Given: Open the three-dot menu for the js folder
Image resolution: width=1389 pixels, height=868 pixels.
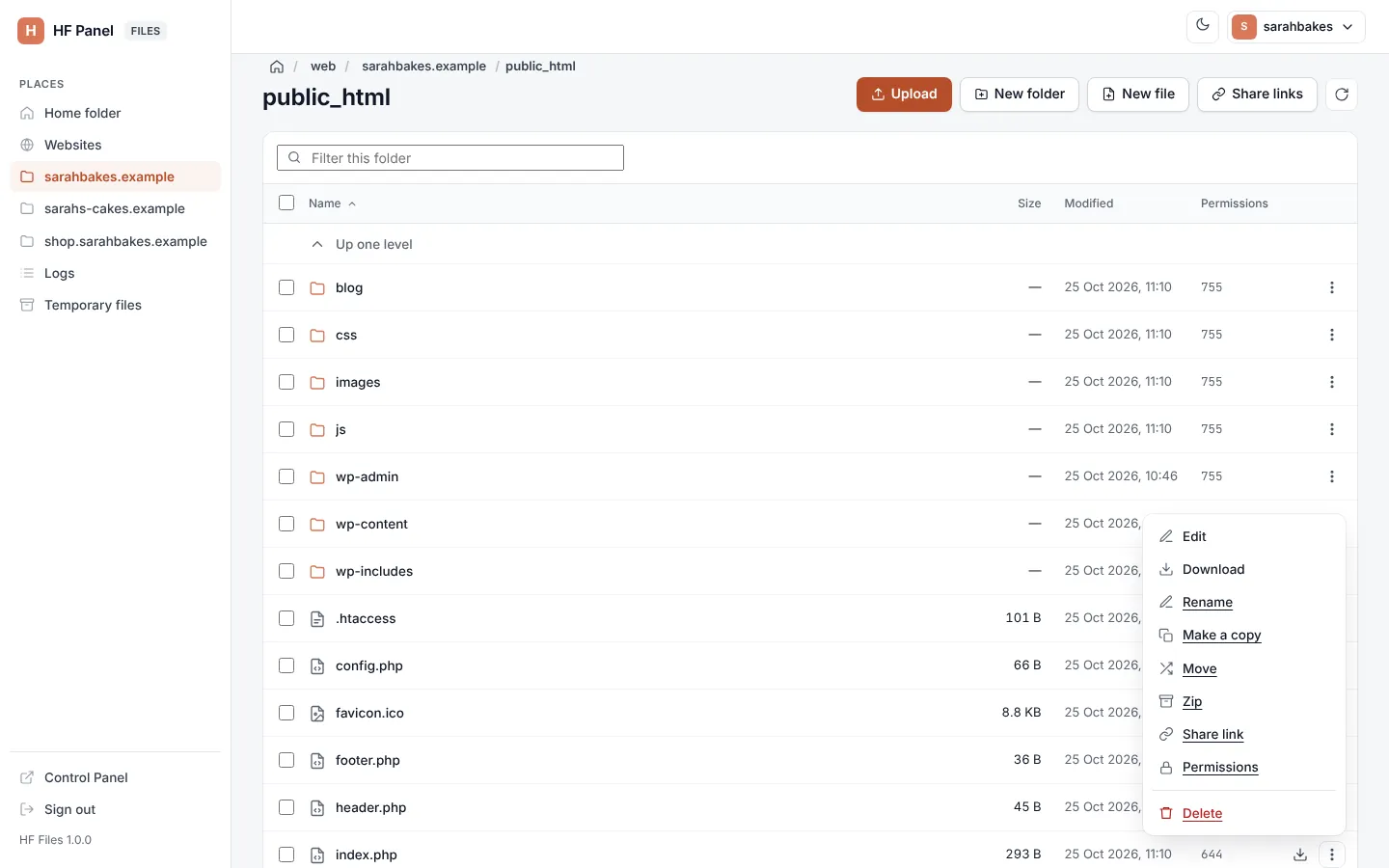Looking at the screenshot, I should pos(1332,429).
